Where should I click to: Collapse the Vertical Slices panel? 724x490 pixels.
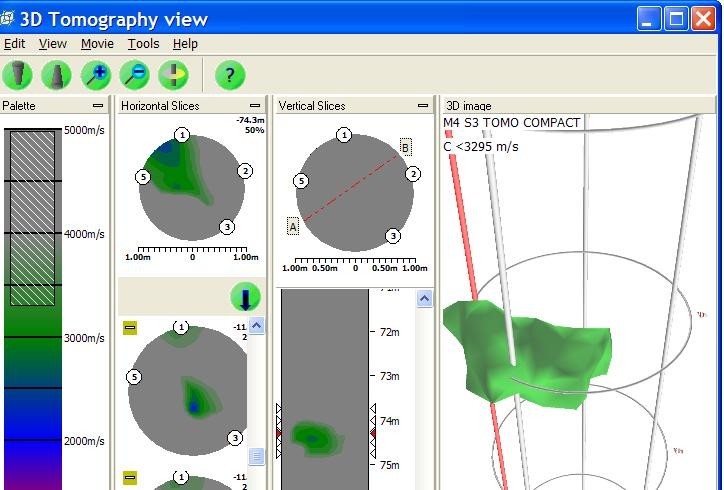[x=423, y=105]
